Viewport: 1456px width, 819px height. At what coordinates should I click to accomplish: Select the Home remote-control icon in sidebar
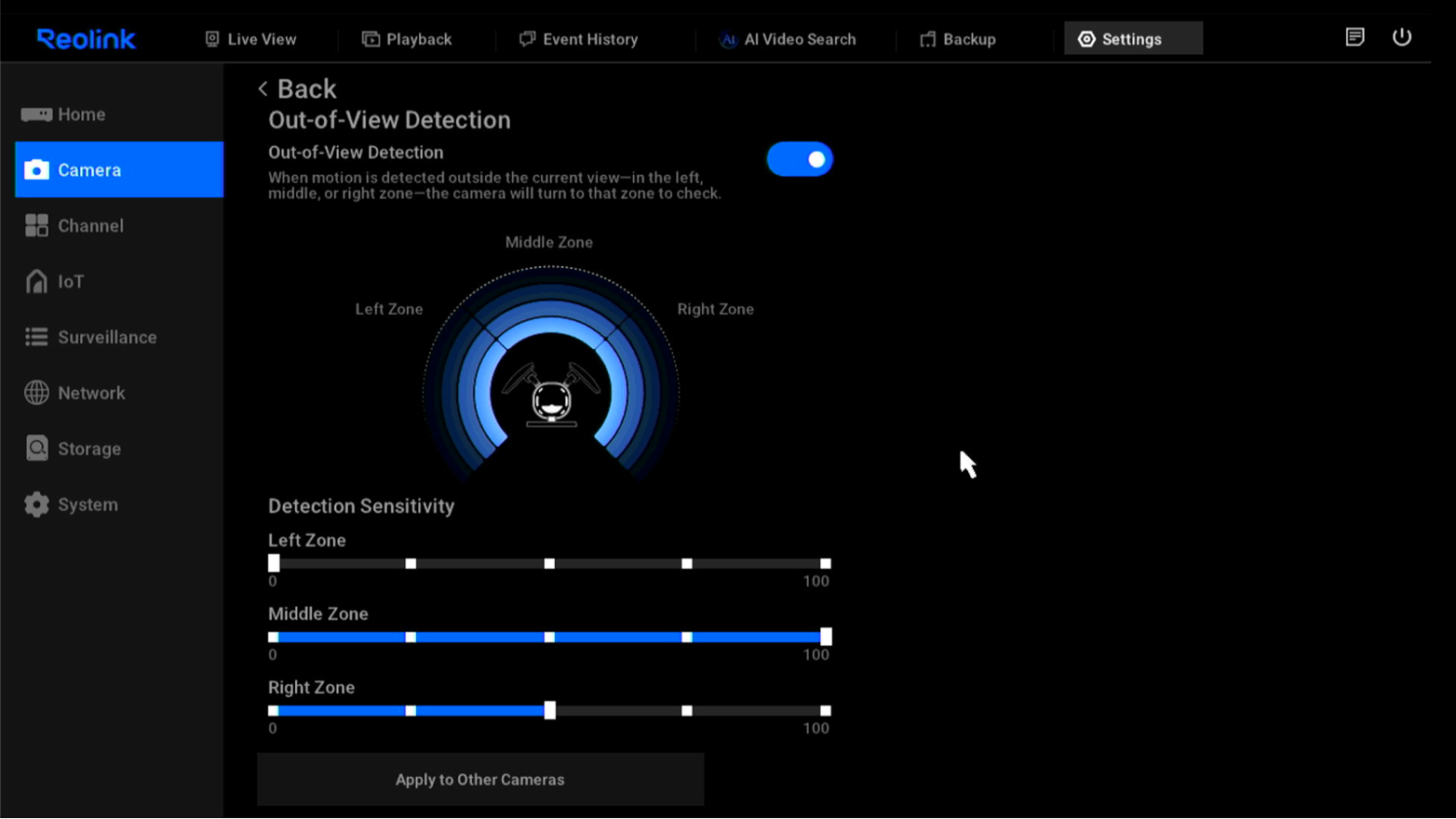(34, 114)
